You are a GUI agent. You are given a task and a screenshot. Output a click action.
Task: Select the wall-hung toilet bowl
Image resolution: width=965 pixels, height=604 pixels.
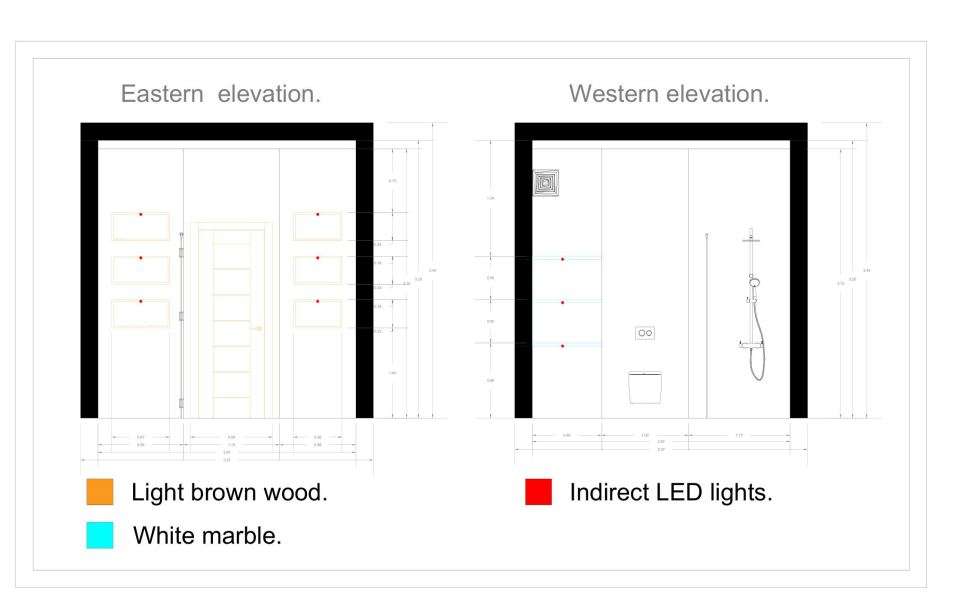(x=643, y=387)
